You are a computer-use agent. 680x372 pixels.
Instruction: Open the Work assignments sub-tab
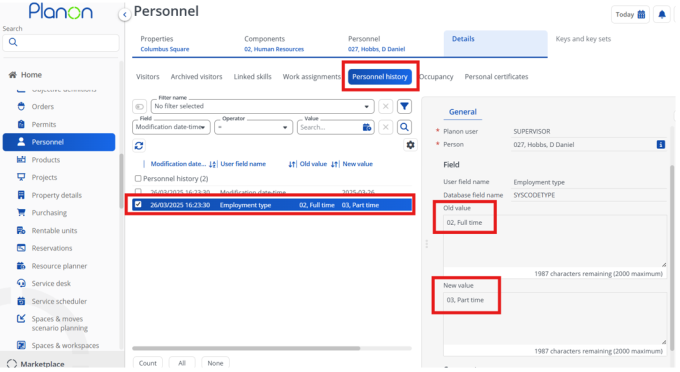coord(312,77)
